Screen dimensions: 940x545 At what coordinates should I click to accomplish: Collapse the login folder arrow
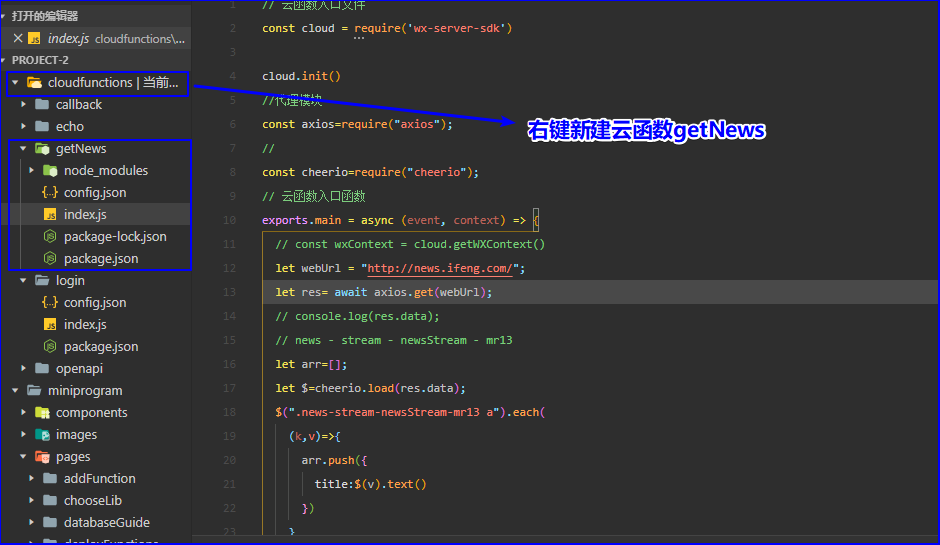click(23, 280)
